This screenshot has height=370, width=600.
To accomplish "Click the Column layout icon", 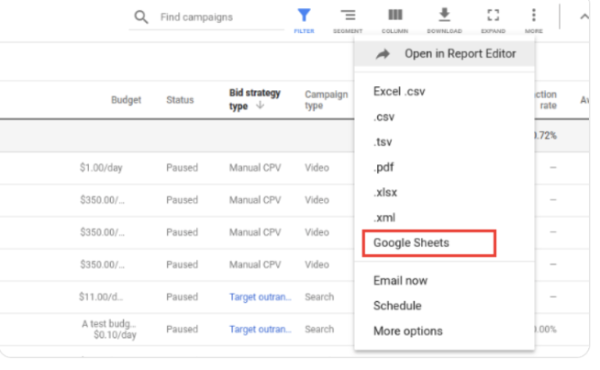I will pyautogui.click(x=395, y=15).
